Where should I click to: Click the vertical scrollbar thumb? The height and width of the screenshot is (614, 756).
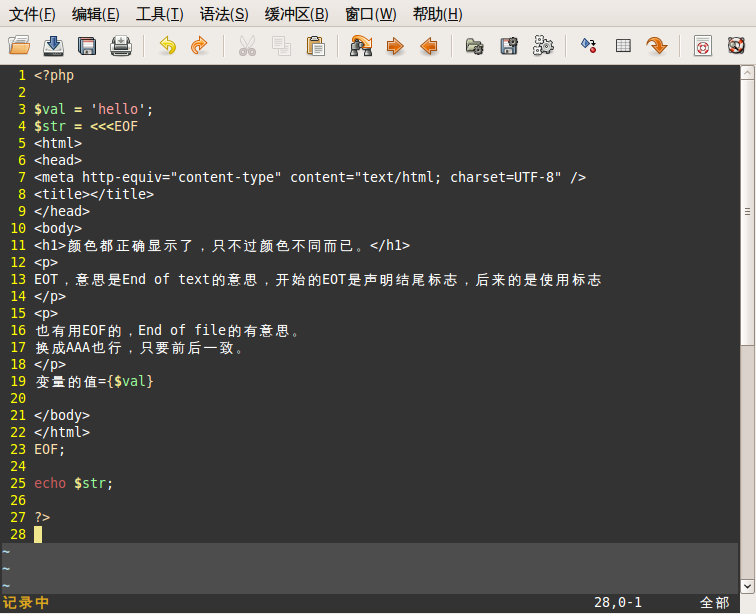click(x=747, y=212)
